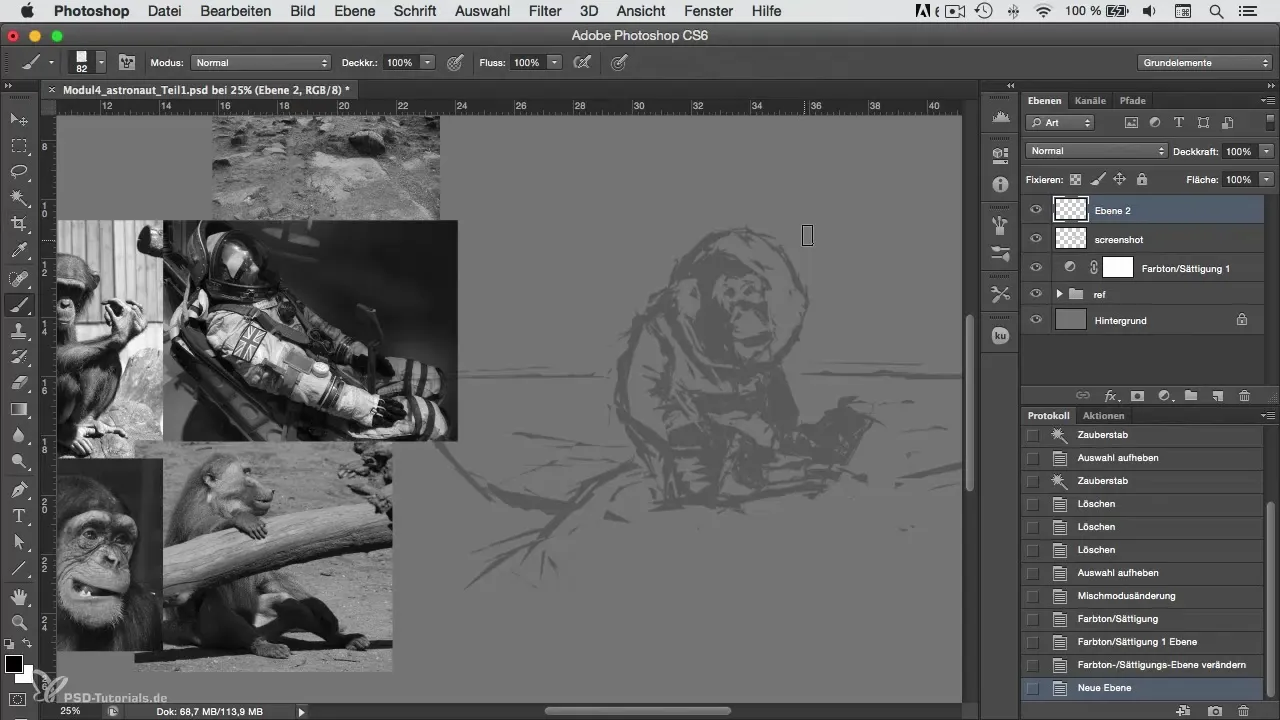Open the brush preset picker arrow
Image resolution: width=1280 pixels, height=720 pixels.
click(101, 62)
